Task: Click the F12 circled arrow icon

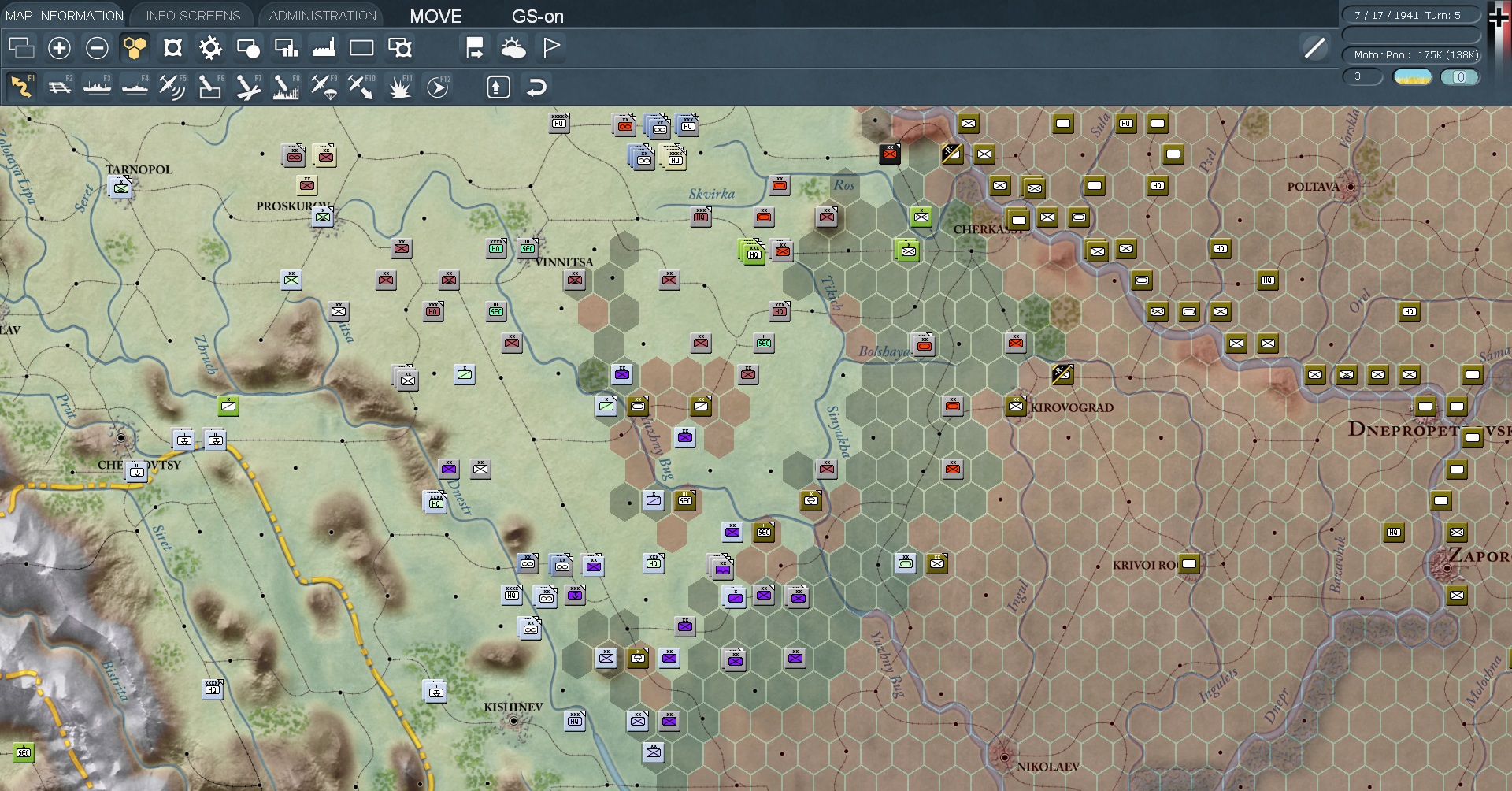Action: coord(437,87)
